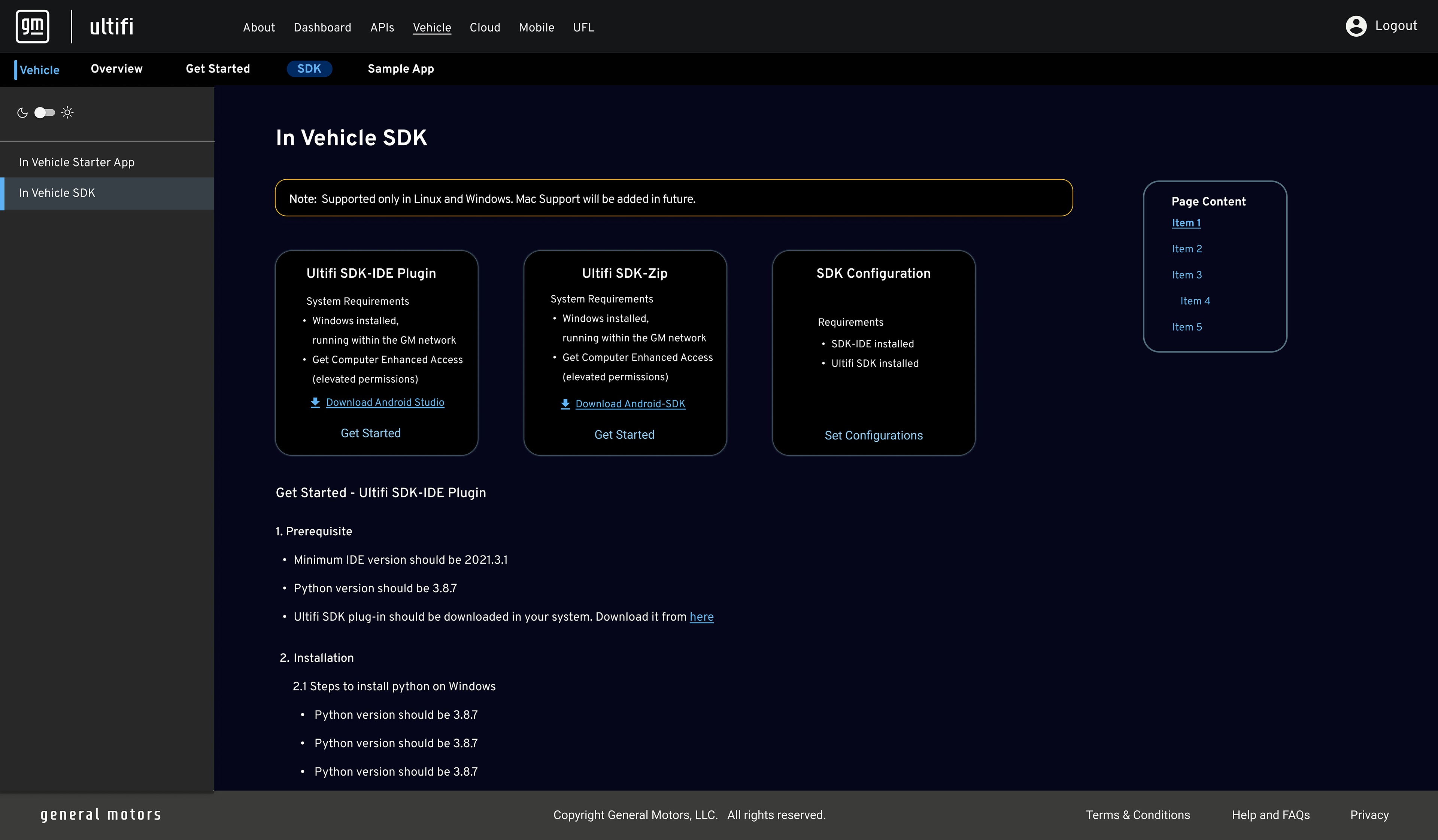Image resolution: width=1438 pixels, height=840 pixels.
Task: Click the ultifi brand logo
Action: point(111,26)
